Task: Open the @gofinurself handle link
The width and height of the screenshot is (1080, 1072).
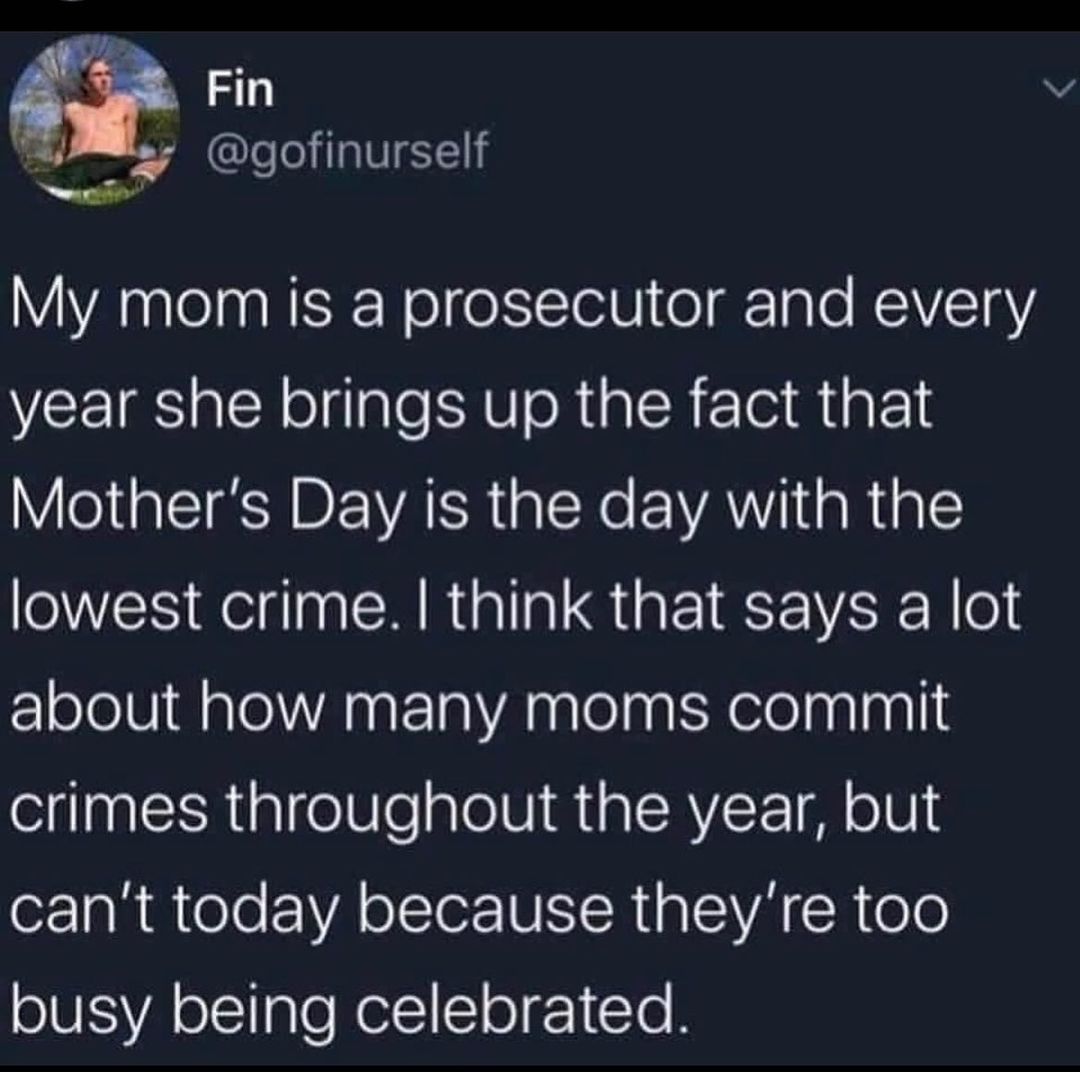Action: 347,151
